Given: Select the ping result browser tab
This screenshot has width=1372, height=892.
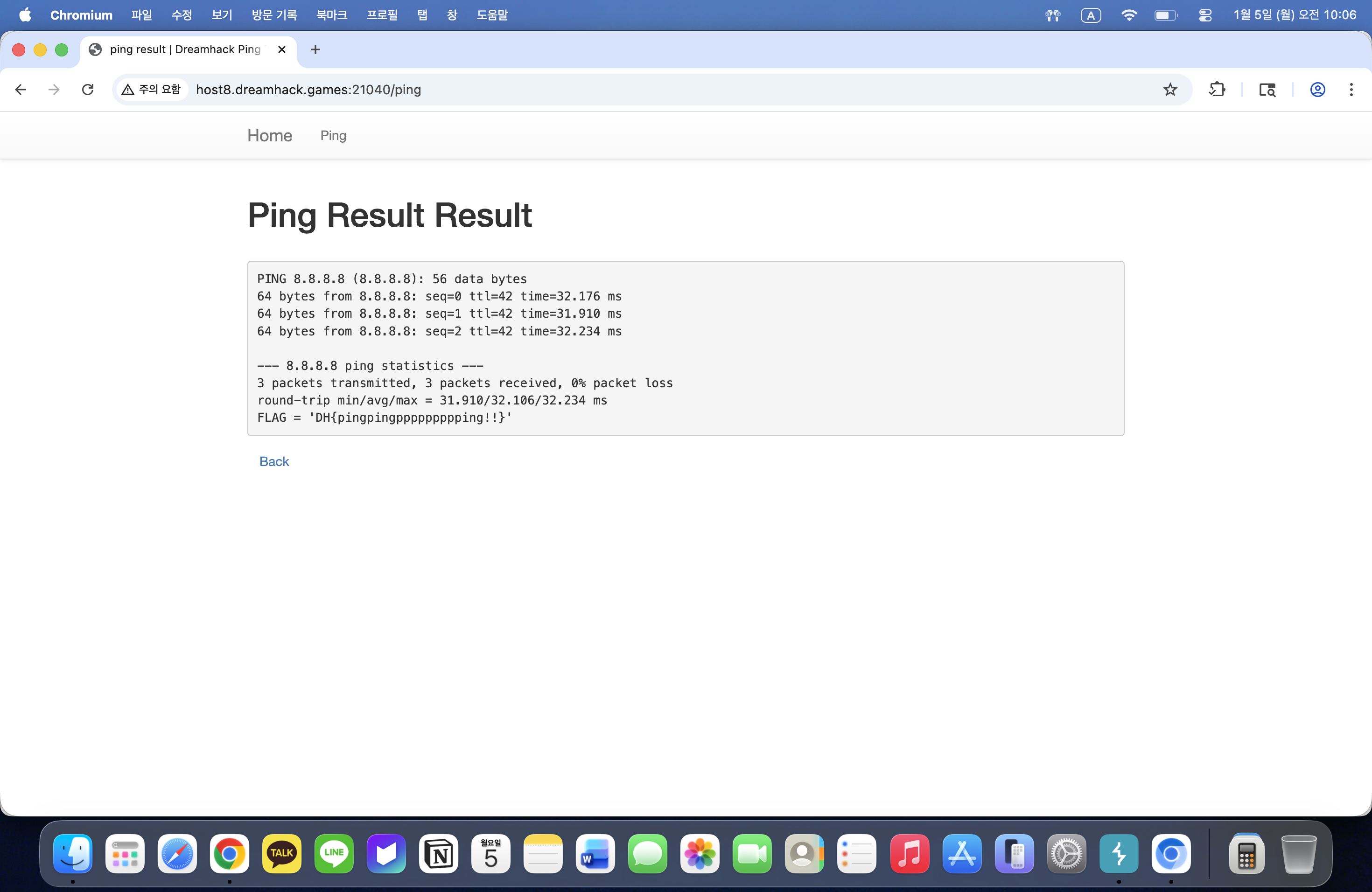Looking at the screenshot, I should [x=184, y=49].
